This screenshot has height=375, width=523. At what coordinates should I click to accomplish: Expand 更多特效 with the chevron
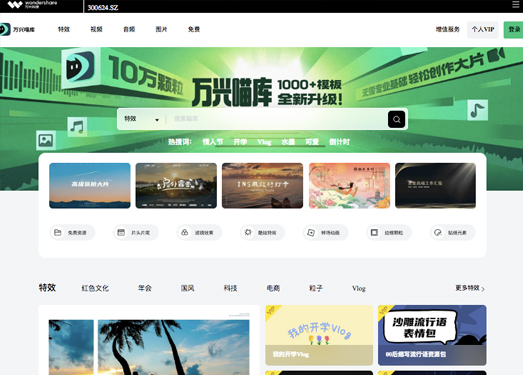pyautogui.click(x=483, y=289)
